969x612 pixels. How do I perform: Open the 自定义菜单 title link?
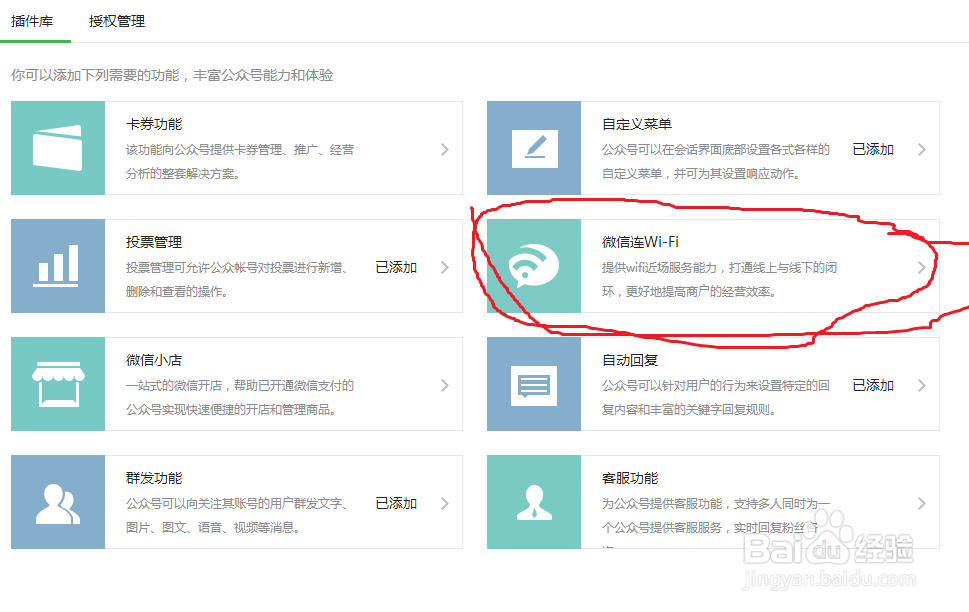point(637,124)
